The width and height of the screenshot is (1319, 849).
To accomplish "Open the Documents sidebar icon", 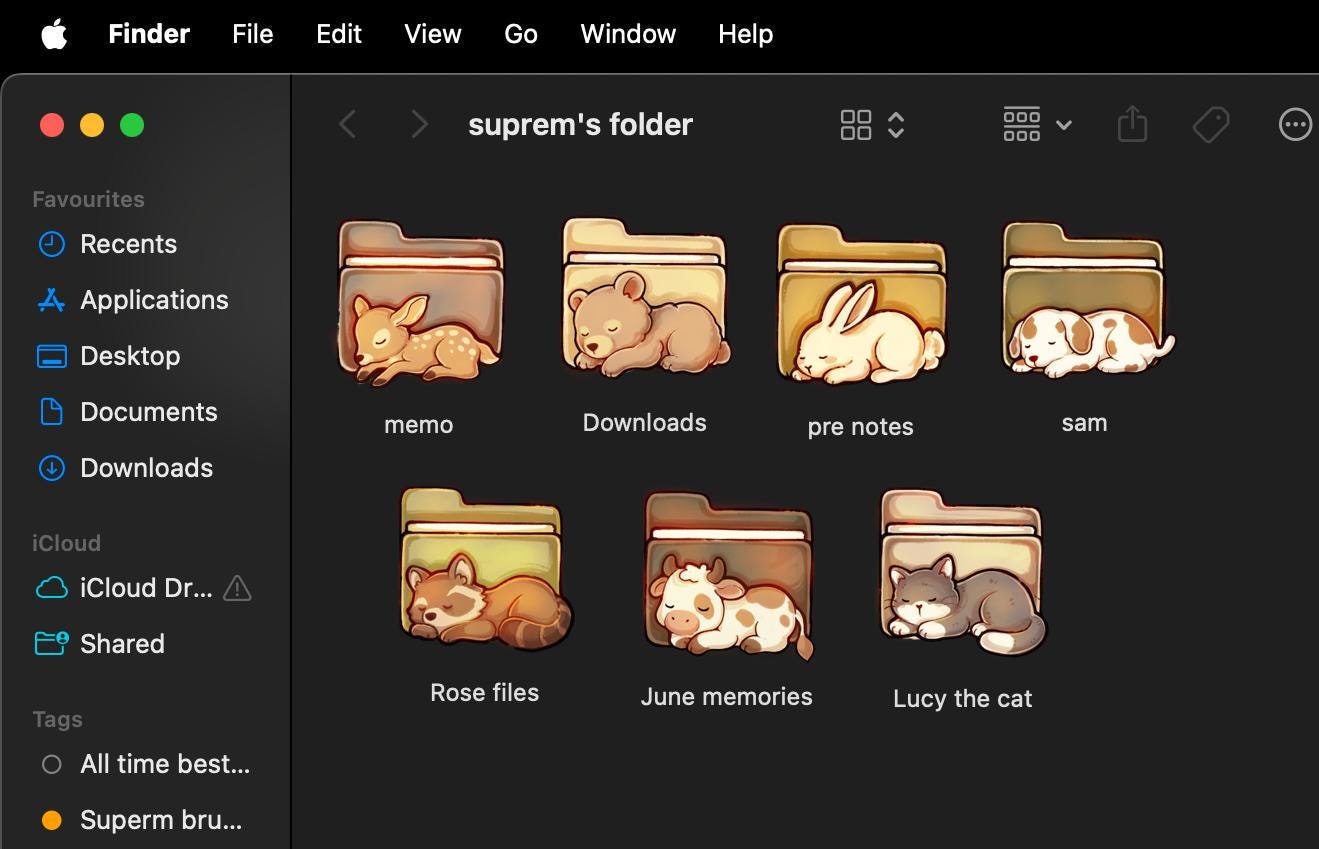I will (51, 411).
